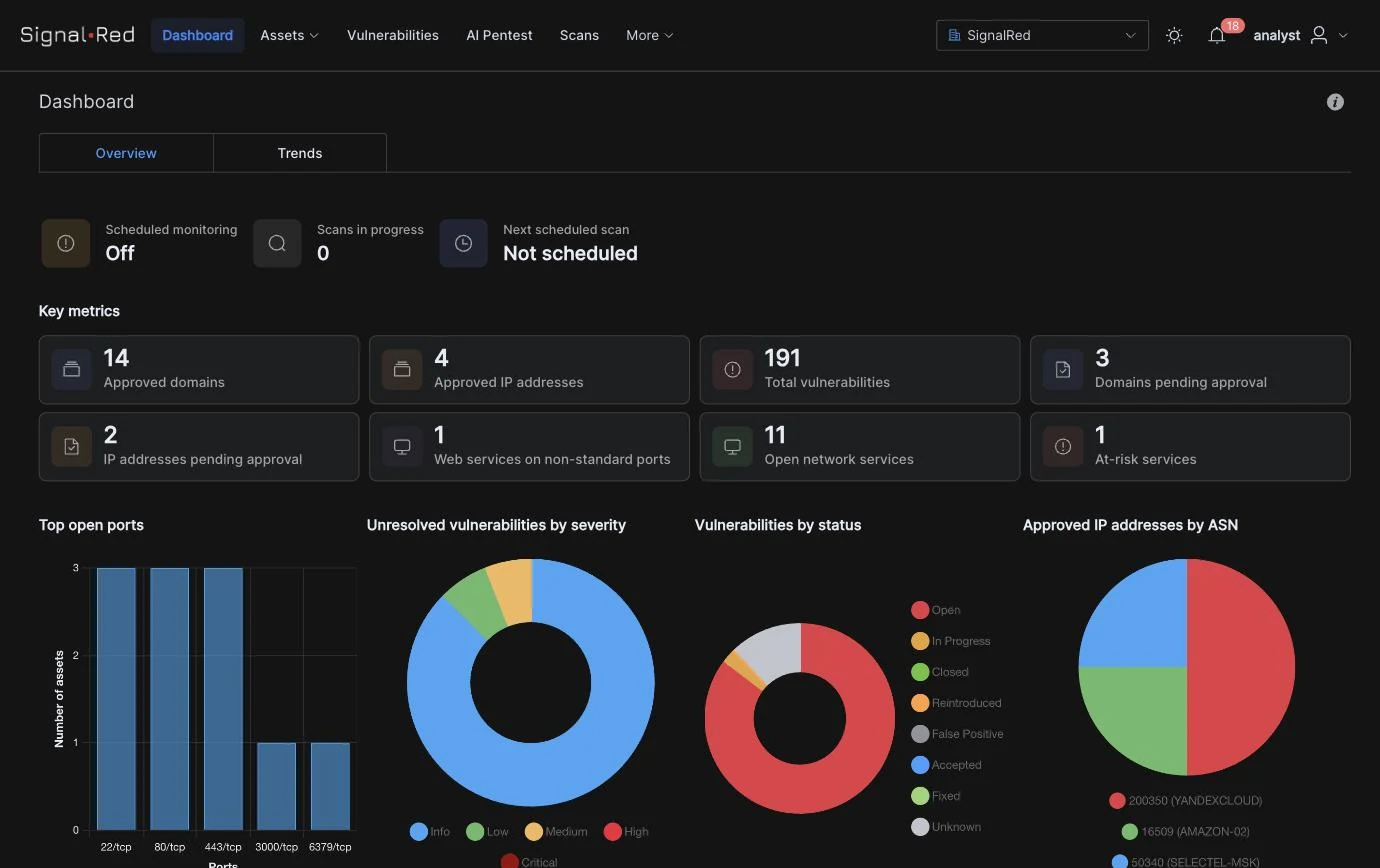Image resolution: width=1380 pixels, height=868 pixels.
Task: Open the AI Pentest menu item
Action: click(x=499, y=35)
